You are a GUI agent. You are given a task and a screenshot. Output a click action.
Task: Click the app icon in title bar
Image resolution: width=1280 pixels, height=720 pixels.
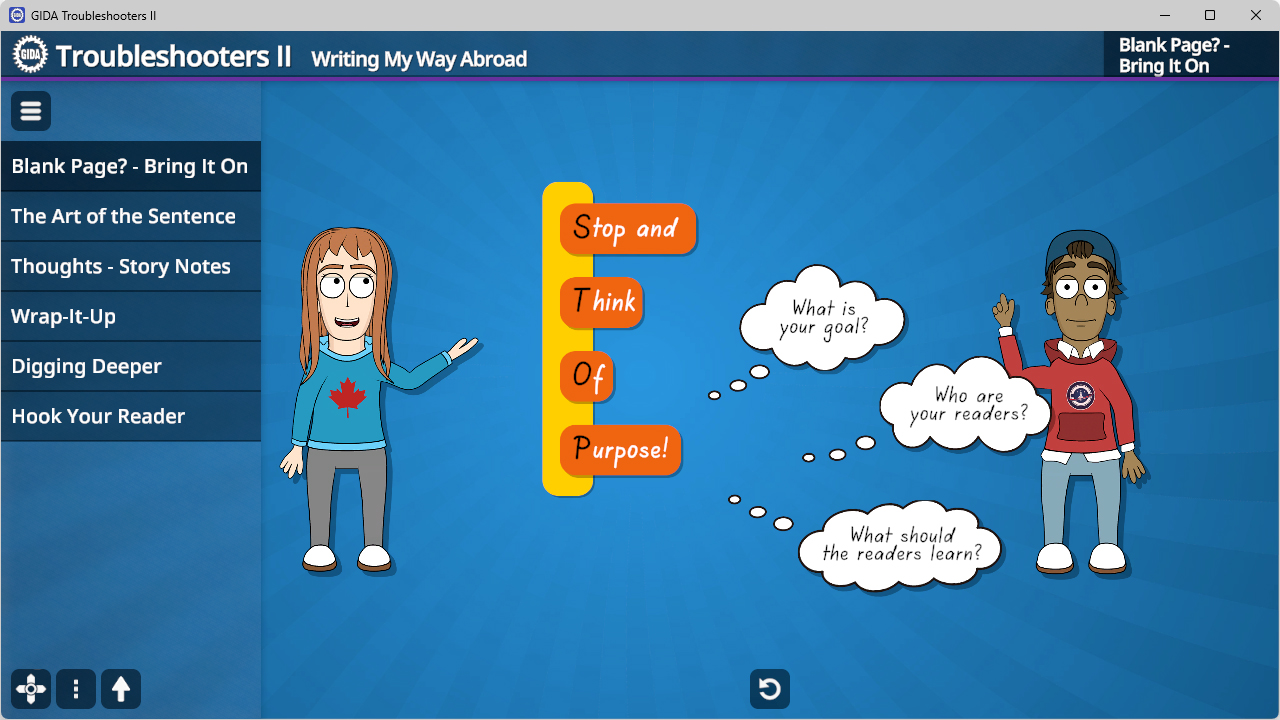[x=16, y=15]
